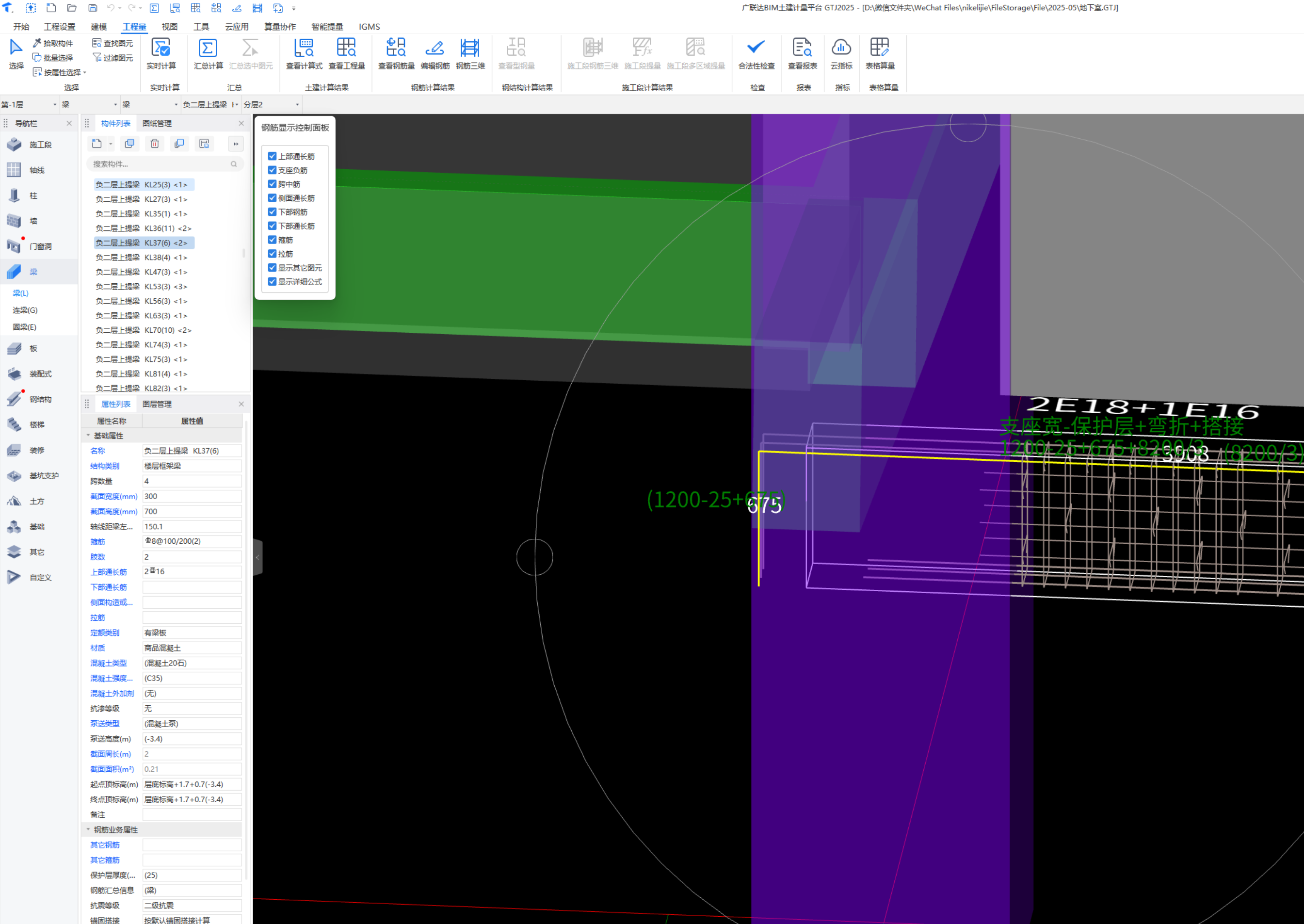Uncheck 支座负筋 checkbox
This screenshot has width=1304, height=924.
(273, 170)
